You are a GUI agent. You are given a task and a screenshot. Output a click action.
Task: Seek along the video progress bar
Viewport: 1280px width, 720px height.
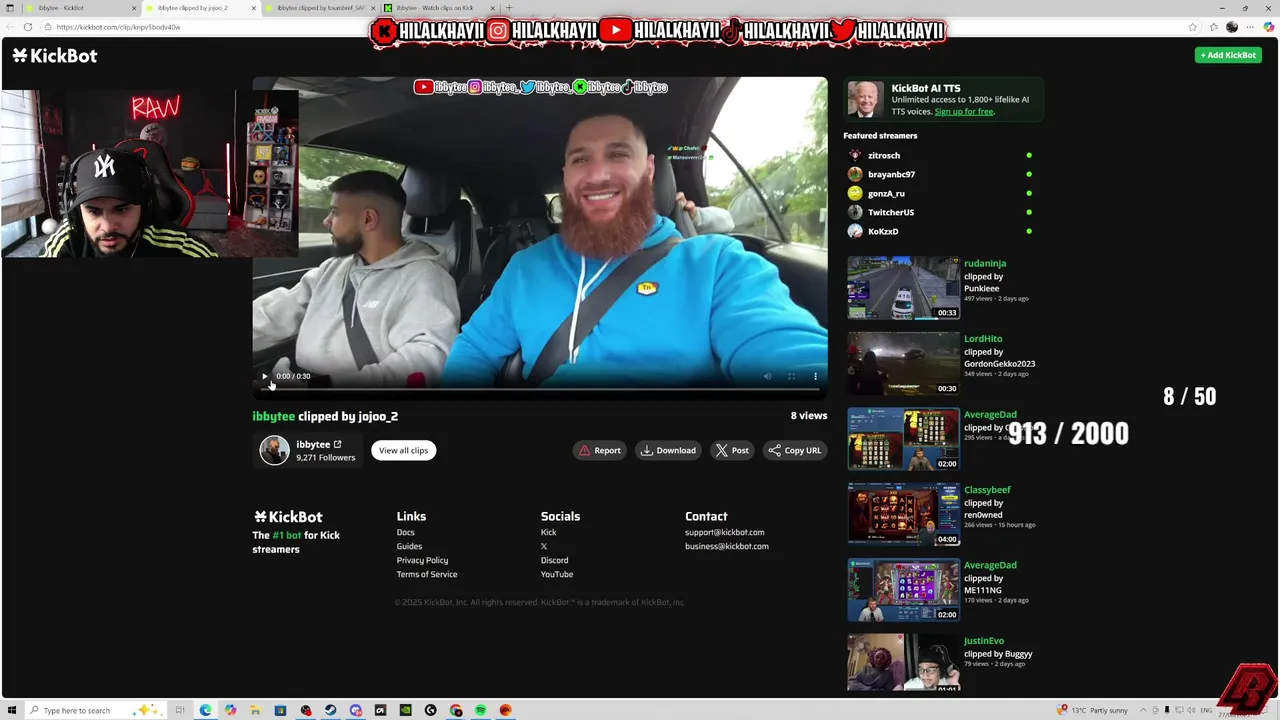click(x=540, y=388)
